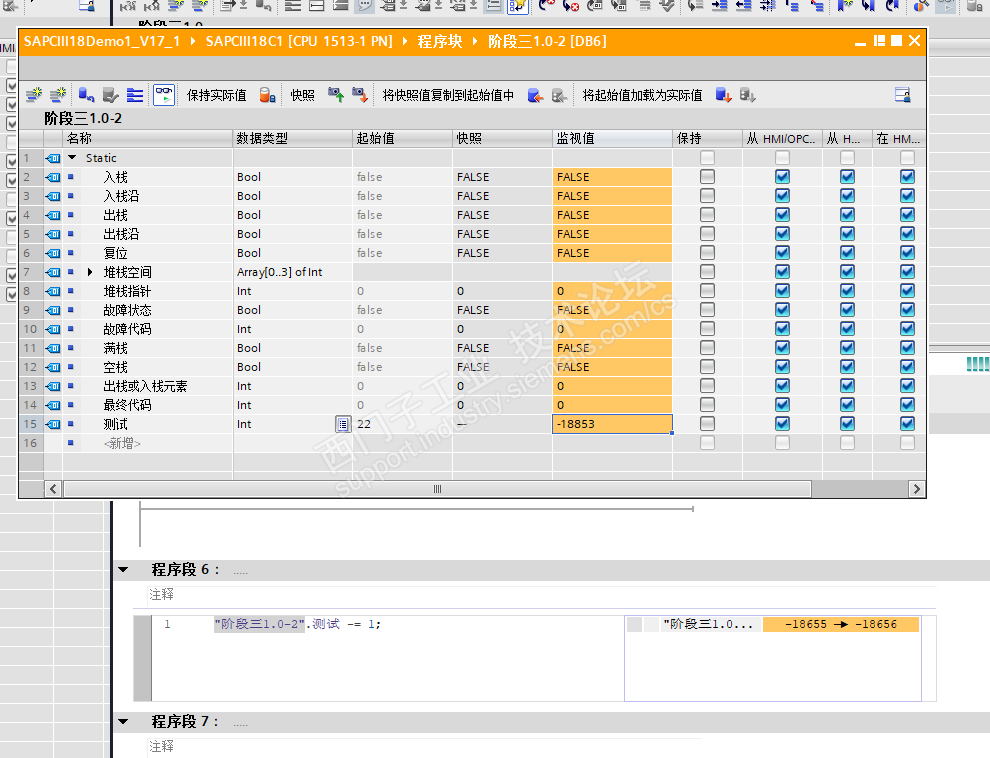
Task: Click the insert row toolbar icon
Action: [34, 95]
